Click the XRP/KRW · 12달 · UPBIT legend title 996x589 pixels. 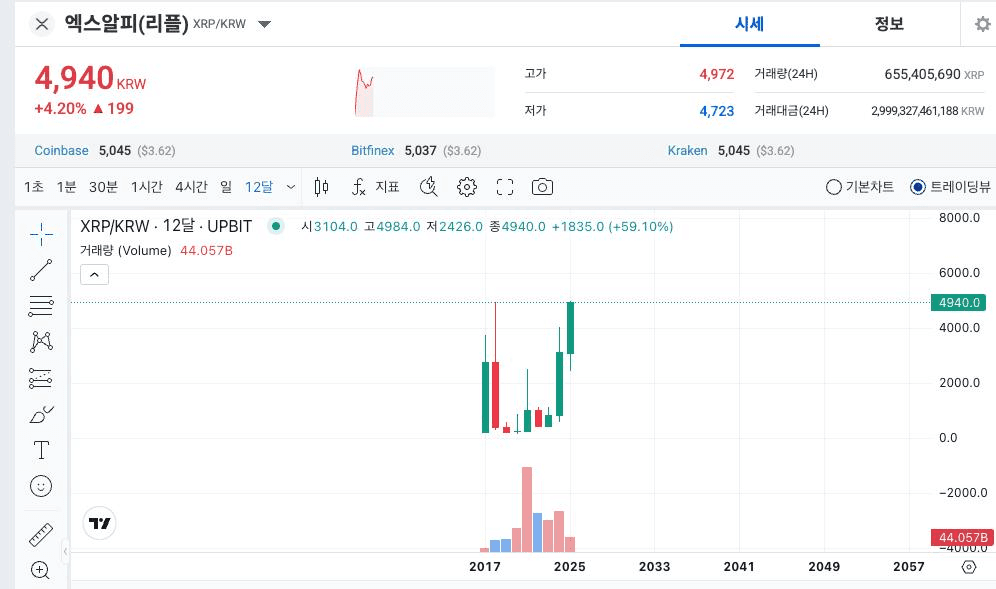click(166, 226)
